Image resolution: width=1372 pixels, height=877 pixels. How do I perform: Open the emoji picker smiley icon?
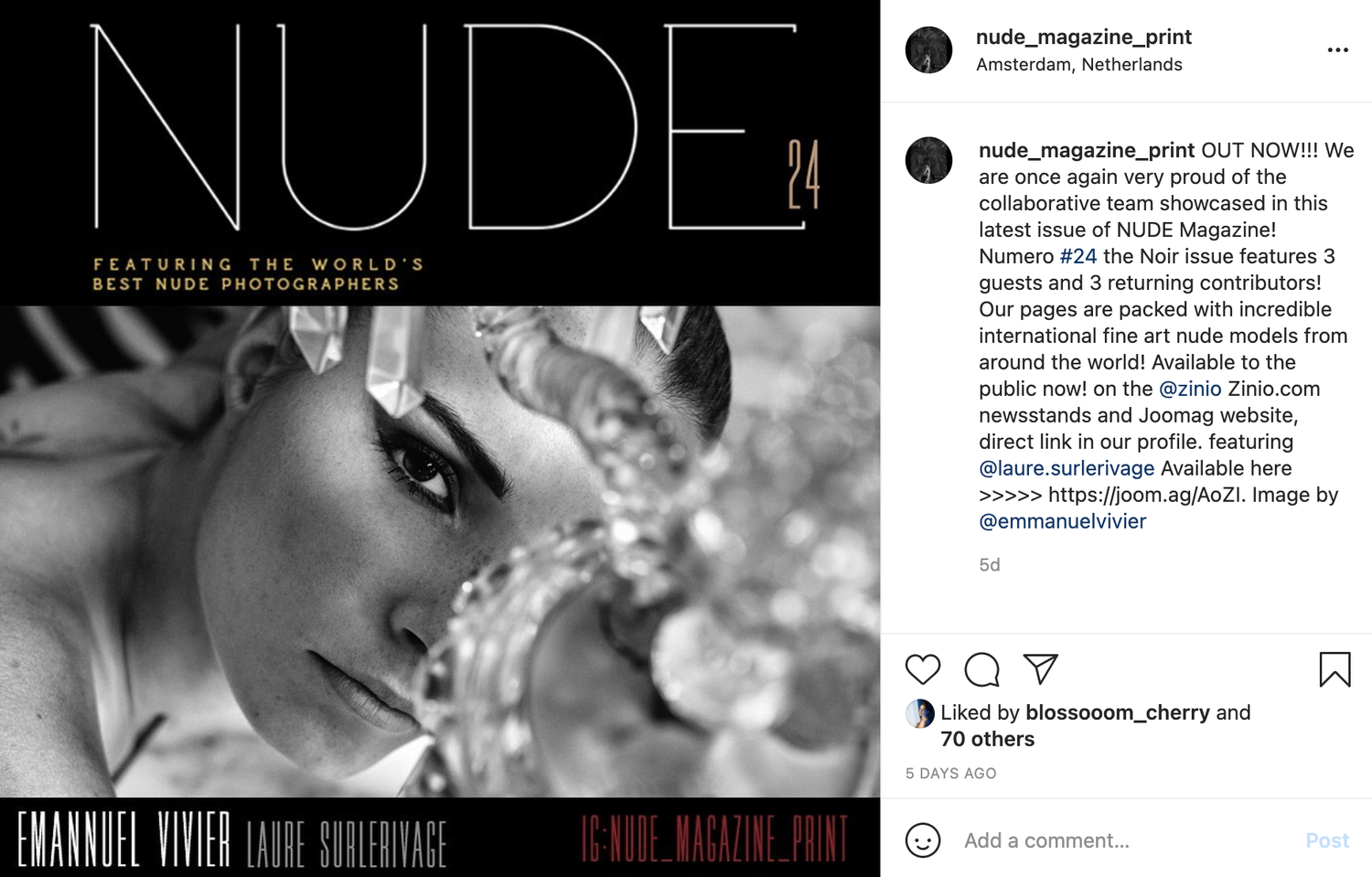(922, 840)
